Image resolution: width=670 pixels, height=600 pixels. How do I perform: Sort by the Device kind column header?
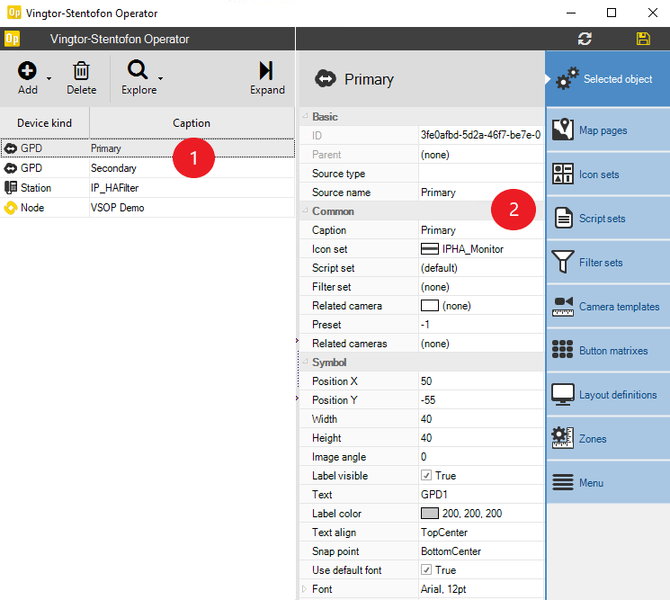44,123
